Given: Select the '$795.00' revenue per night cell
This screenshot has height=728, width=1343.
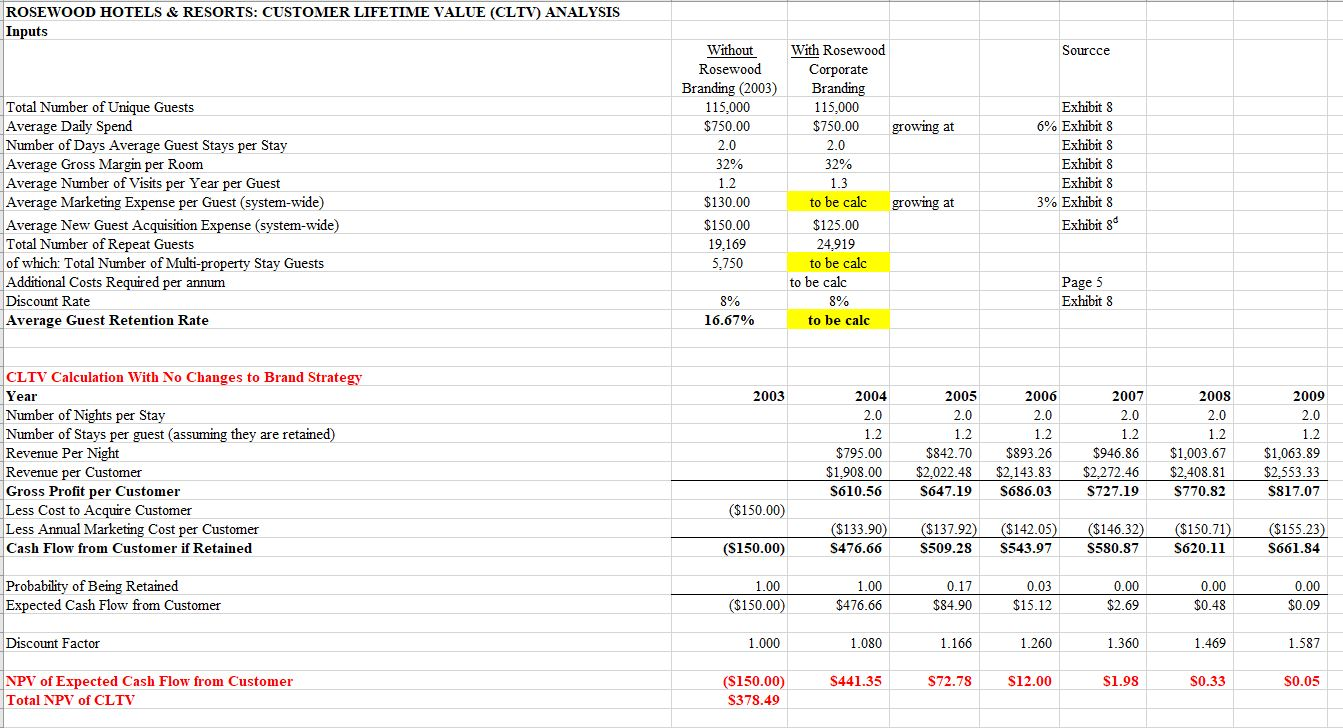Looking at the screenshot, I should coord(859,453).
